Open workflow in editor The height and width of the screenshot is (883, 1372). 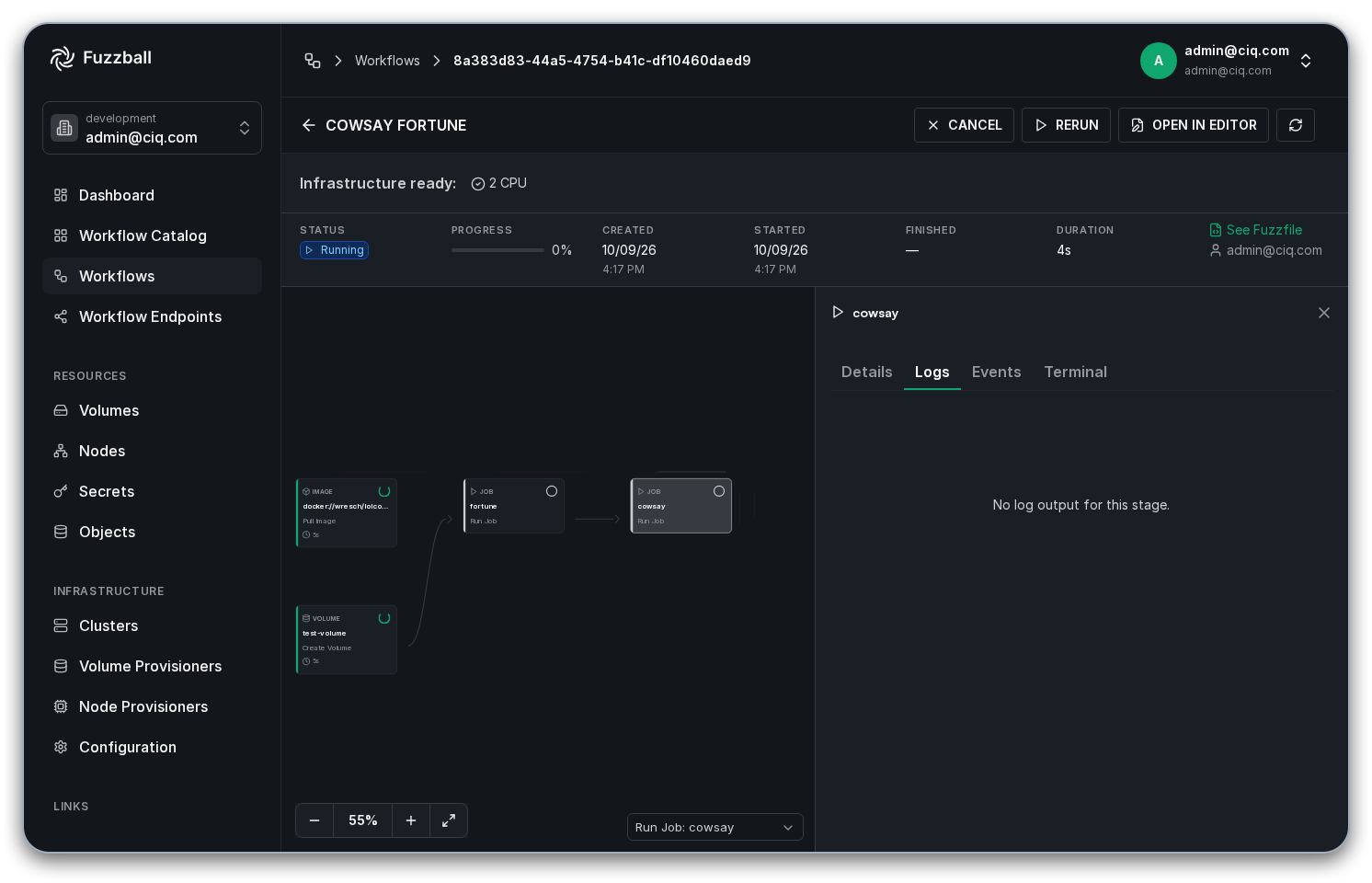1193,125
